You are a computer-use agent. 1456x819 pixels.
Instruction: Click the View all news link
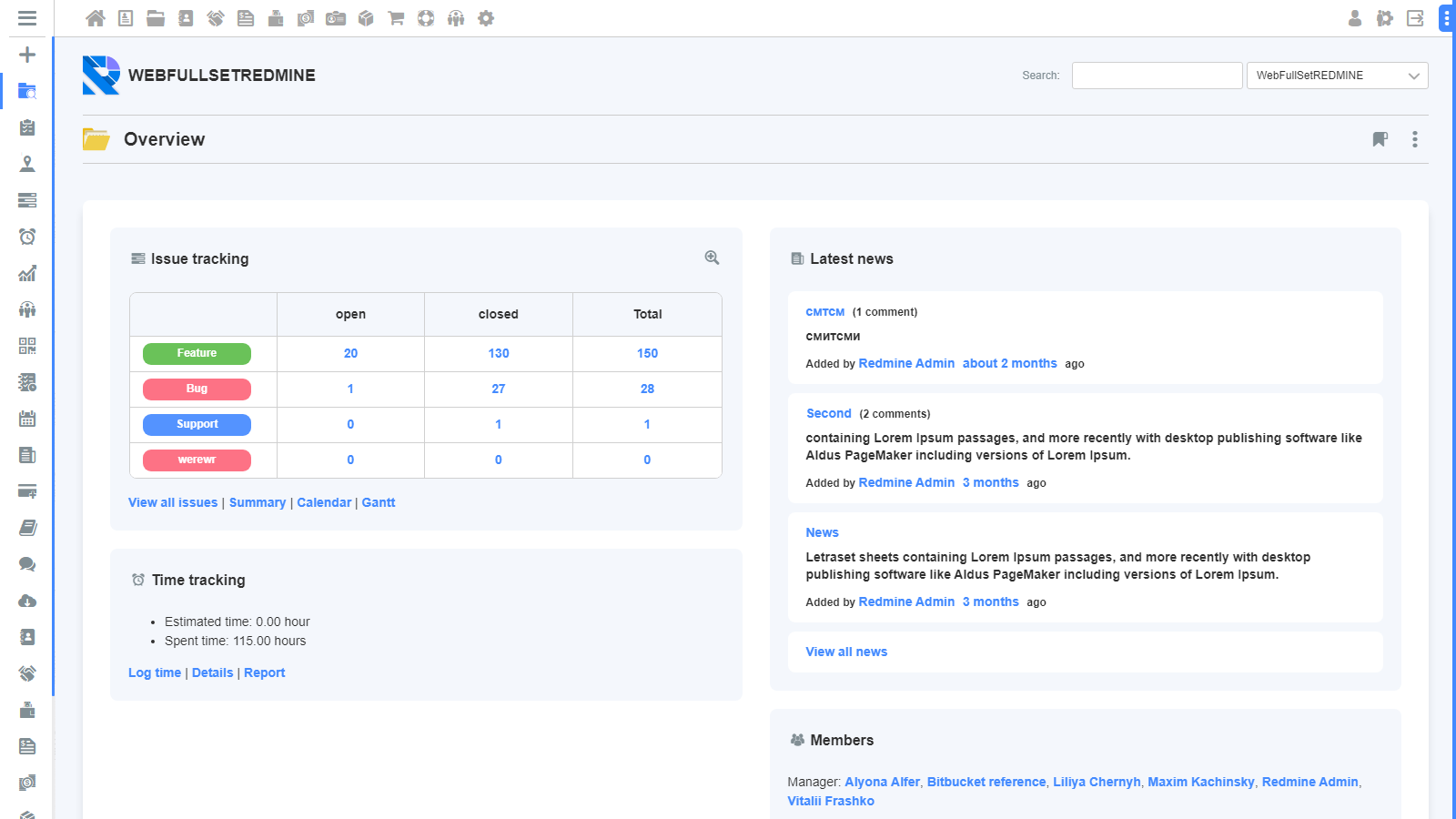tap(845, 652)
